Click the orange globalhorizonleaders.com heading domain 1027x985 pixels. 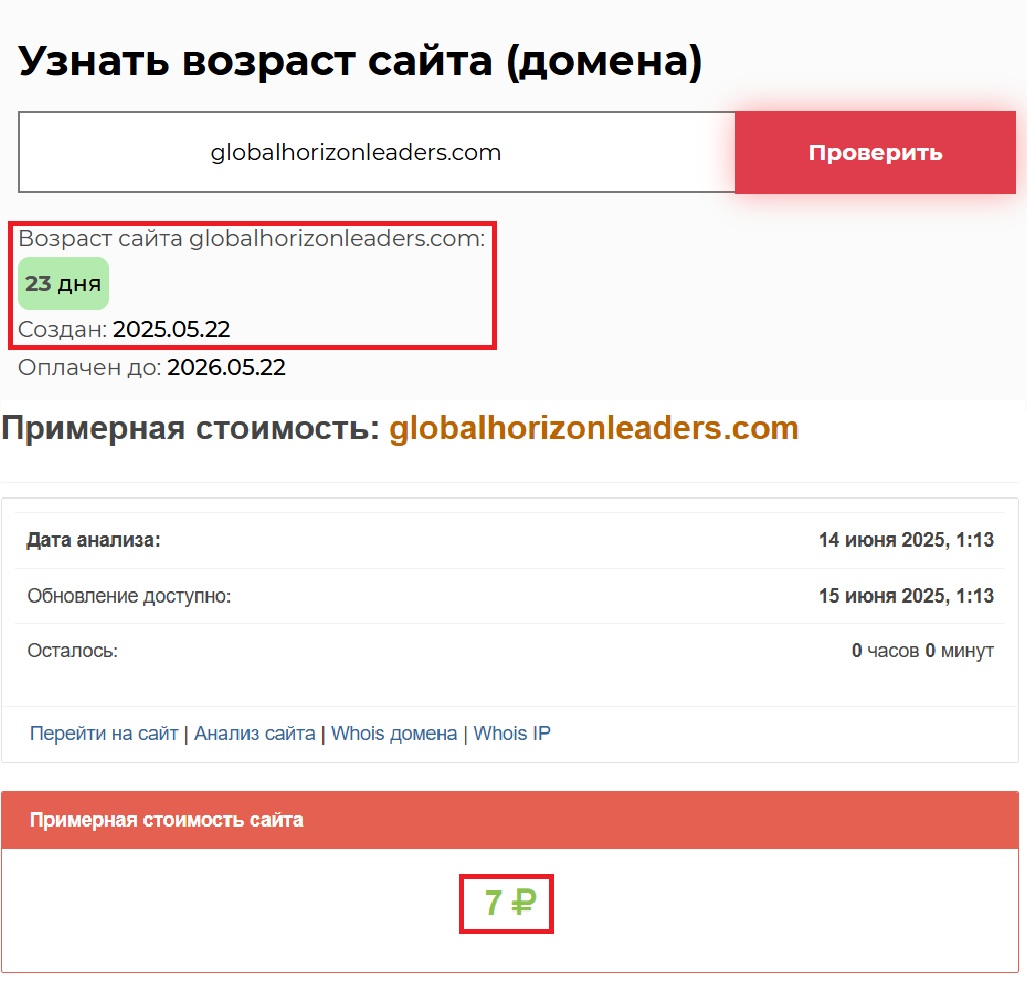(593, 429)
